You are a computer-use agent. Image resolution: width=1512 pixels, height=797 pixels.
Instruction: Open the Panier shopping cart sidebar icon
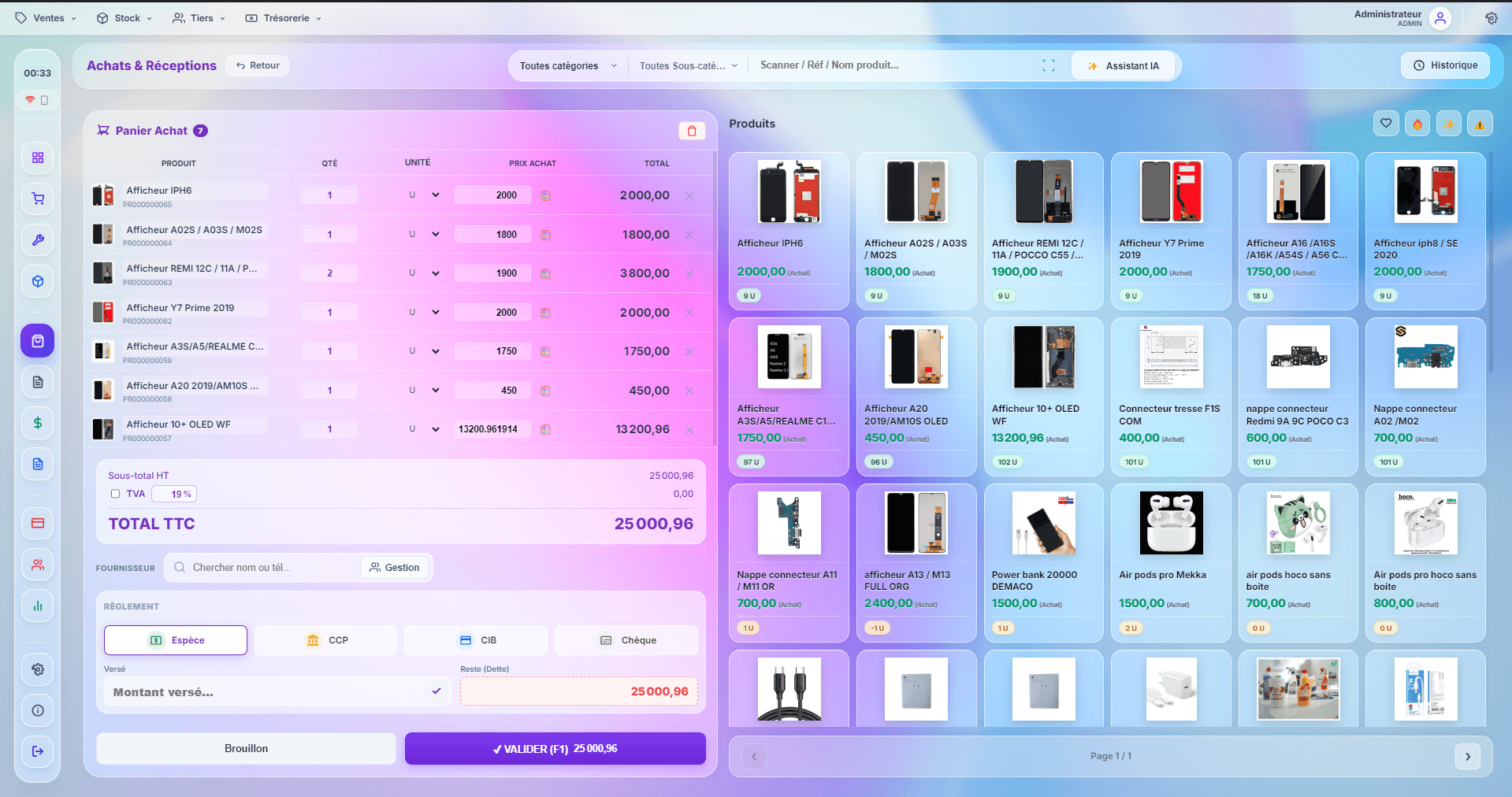(x=37, y=198)
